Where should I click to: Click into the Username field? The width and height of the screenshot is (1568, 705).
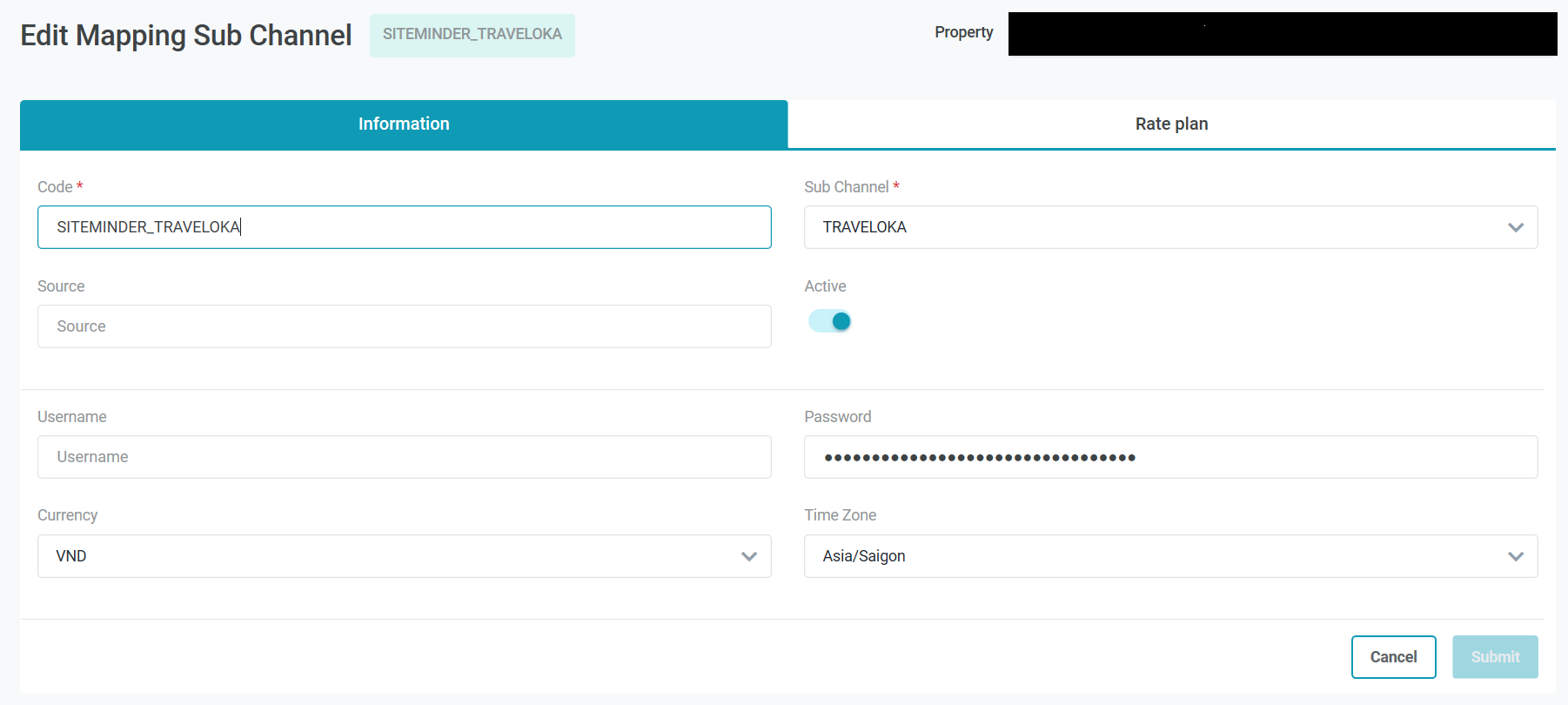405,457
